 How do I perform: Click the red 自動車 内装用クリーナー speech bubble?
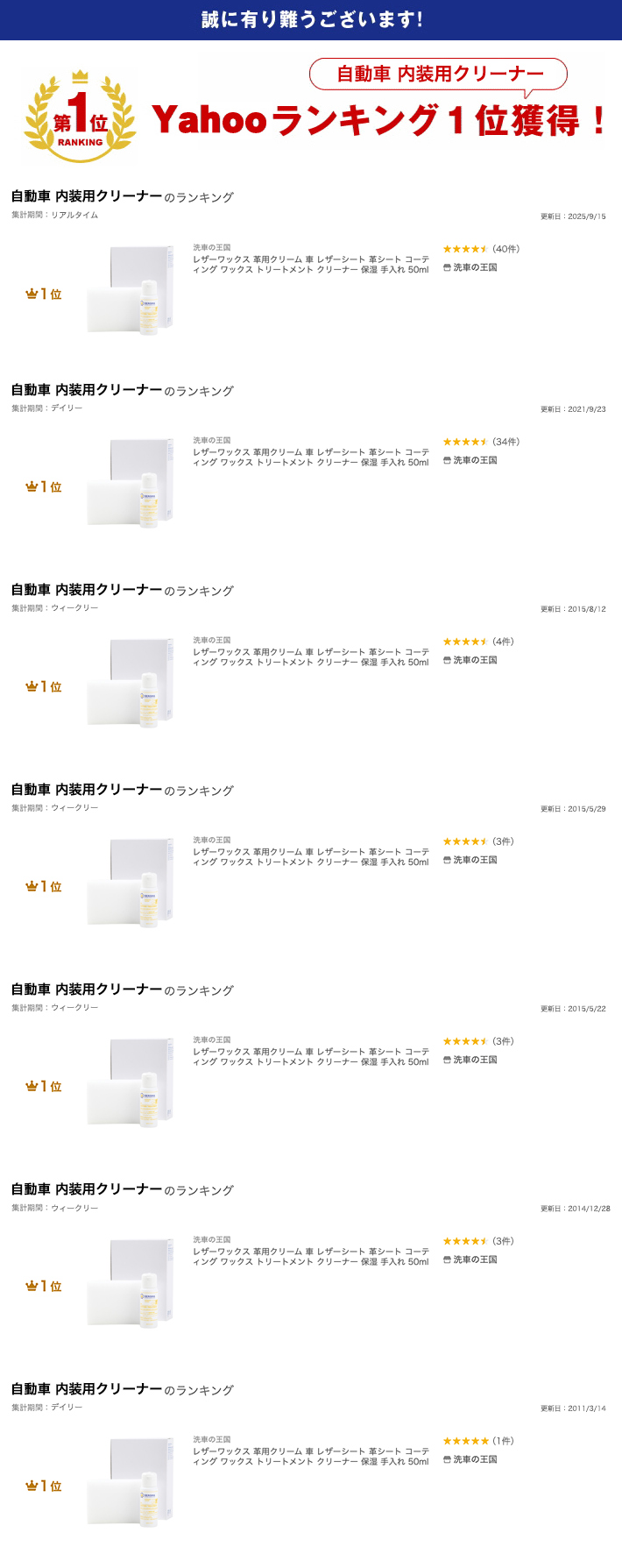click(438, 74)
